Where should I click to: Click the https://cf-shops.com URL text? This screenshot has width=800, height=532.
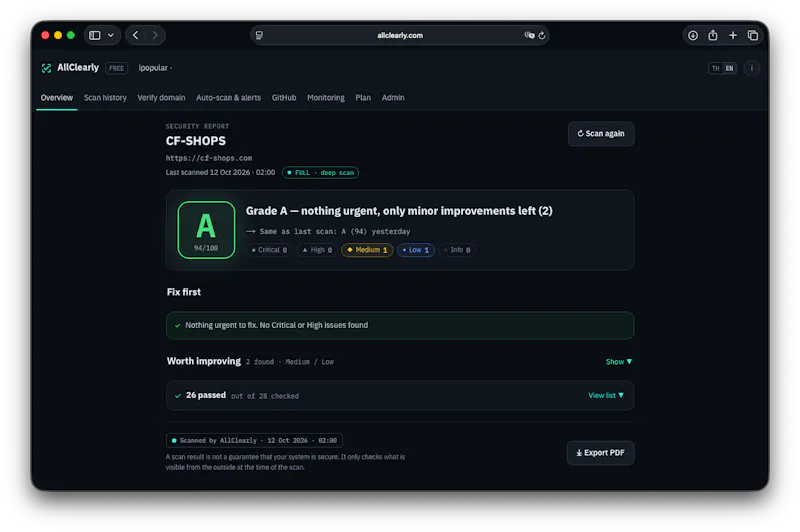(209, 158)
